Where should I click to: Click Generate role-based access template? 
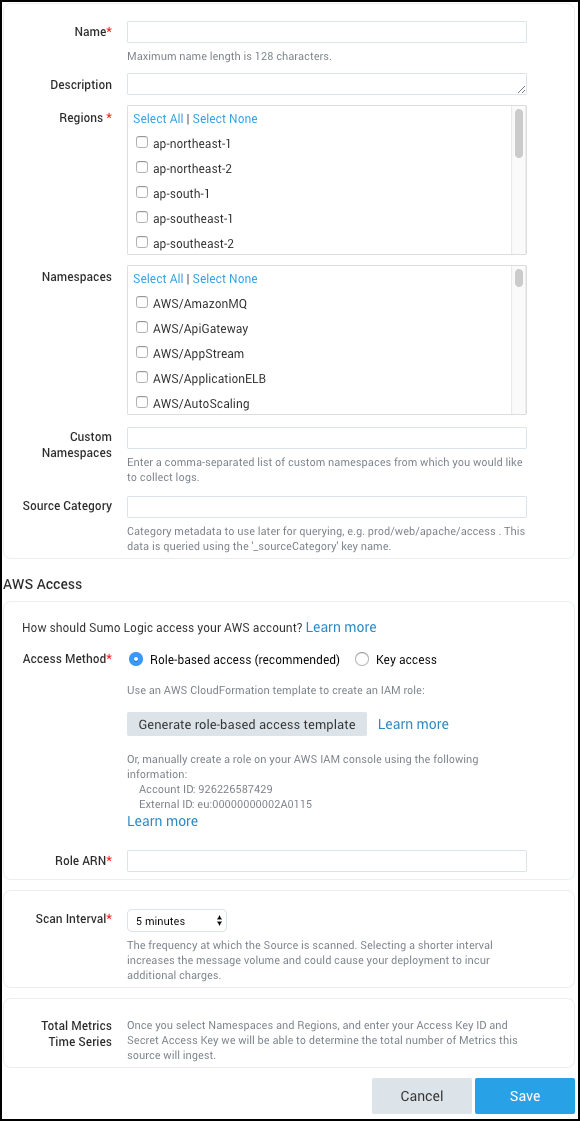click(246, 724)
